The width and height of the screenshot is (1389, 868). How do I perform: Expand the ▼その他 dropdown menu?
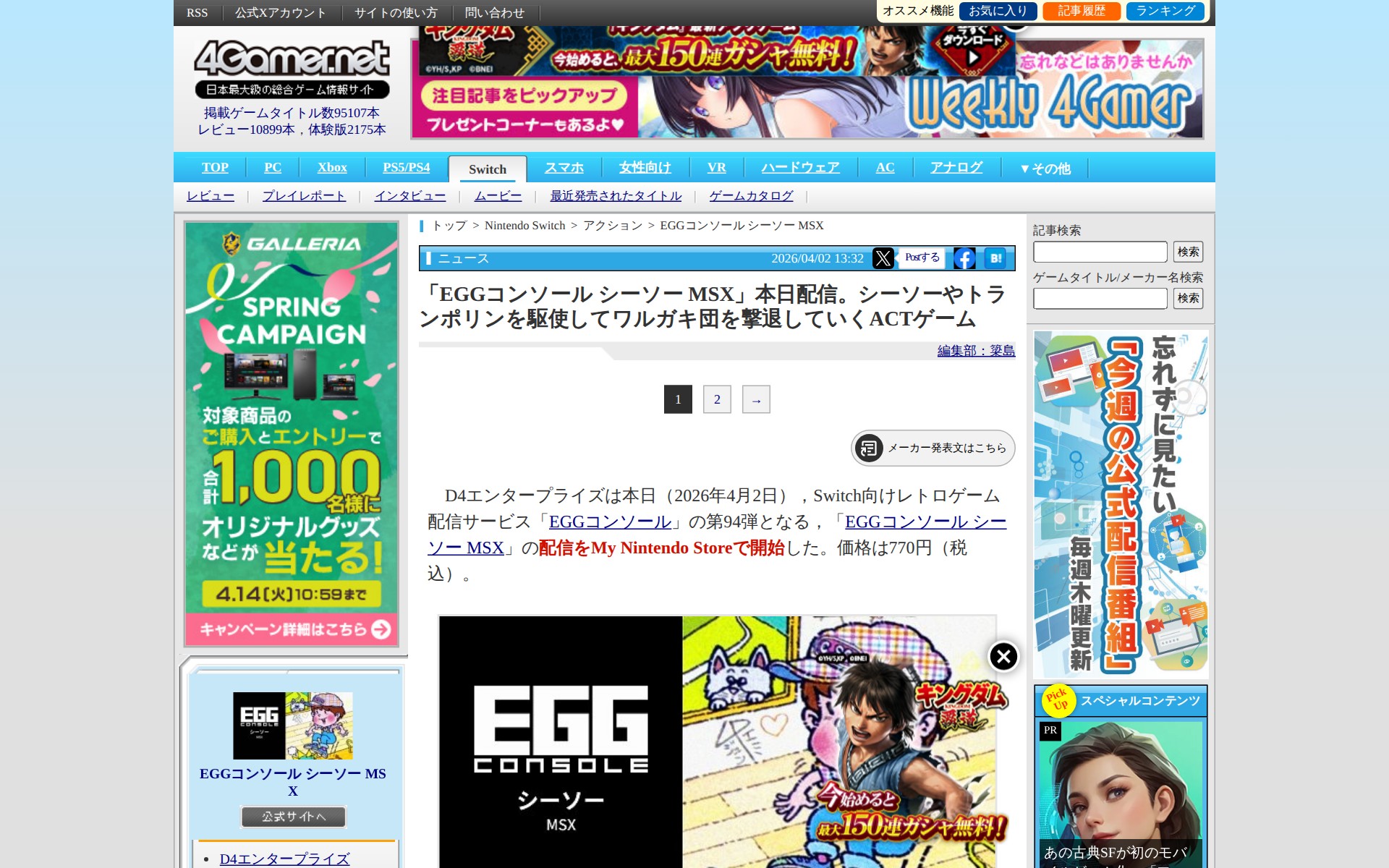click(x=1045, y=169)
